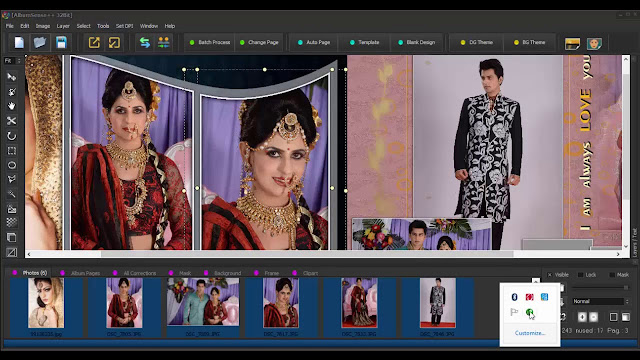This screenshot has width=640, height=360.
Task: Click the yellow export arrow icon
Action: (x=94, y=42)
